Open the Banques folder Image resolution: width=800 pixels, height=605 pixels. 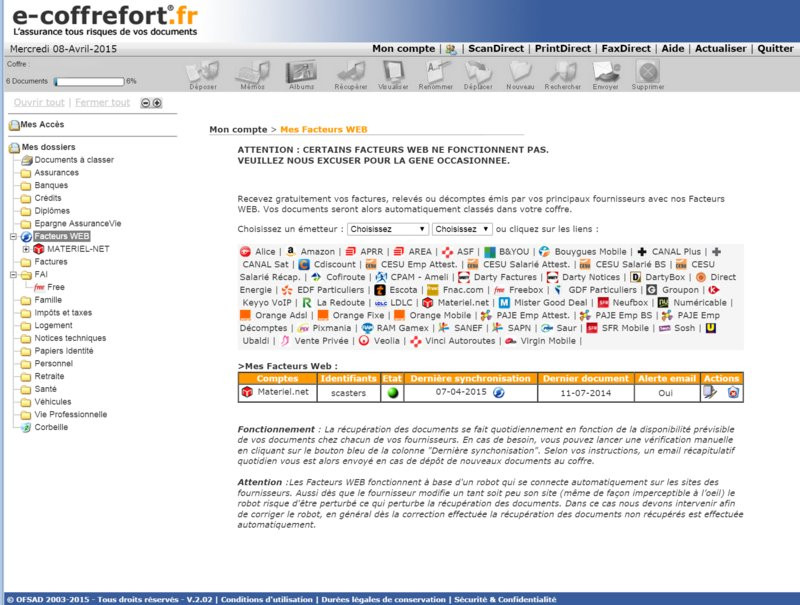pos(51,185)
